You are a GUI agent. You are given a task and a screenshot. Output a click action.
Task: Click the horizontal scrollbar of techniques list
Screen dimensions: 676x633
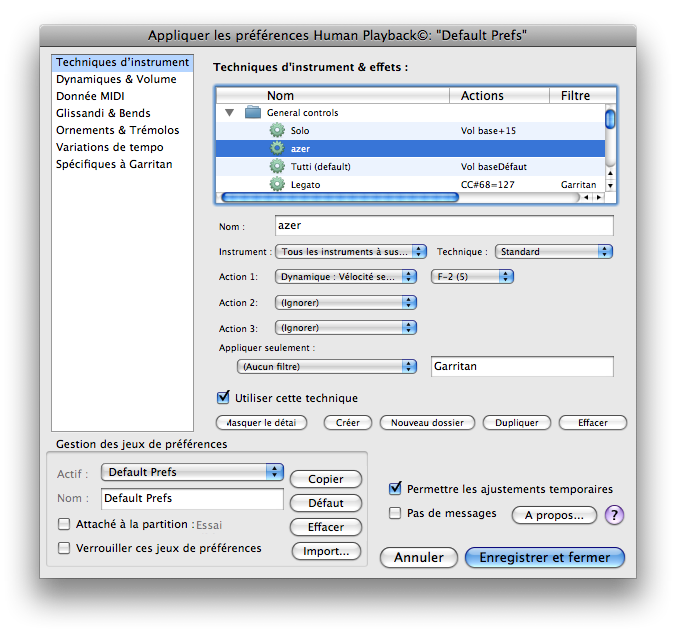[x=340, y=198]
